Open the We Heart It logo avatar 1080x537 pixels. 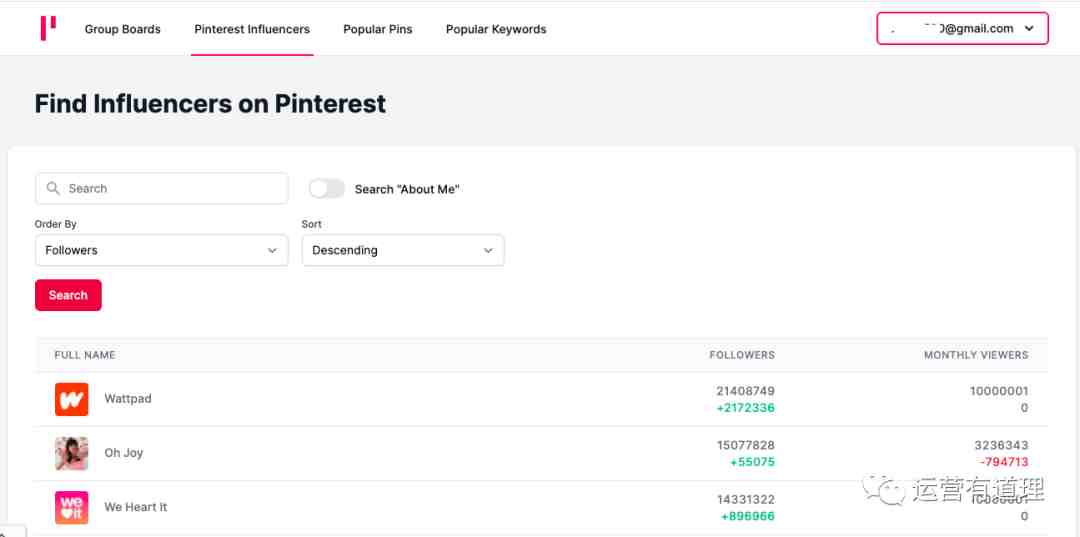72,507
